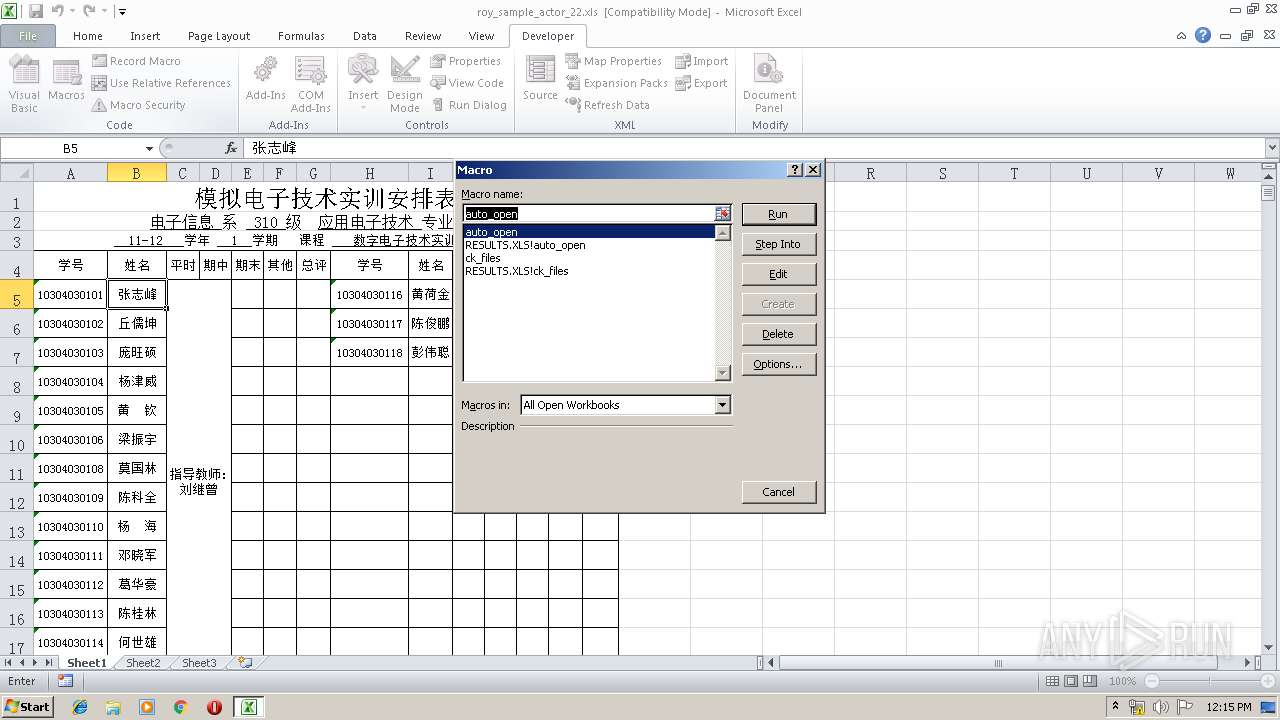Image resolution: width=1280 pixels, height=720 pixels.
Task: Click View Code in Controls group
Action: tap(467, 83)
